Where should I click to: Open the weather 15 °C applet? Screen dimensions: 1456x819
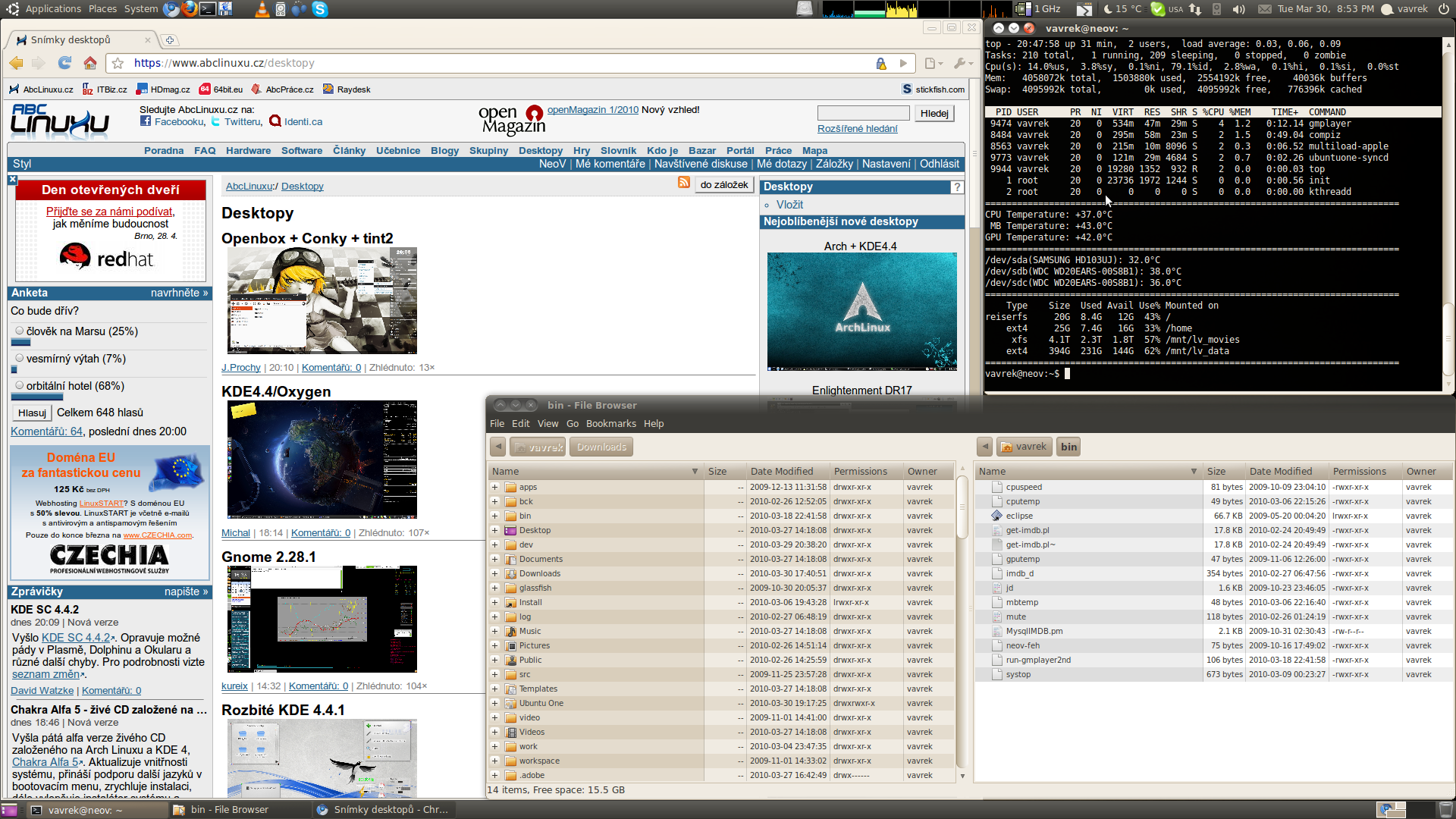coord(1122,9)
